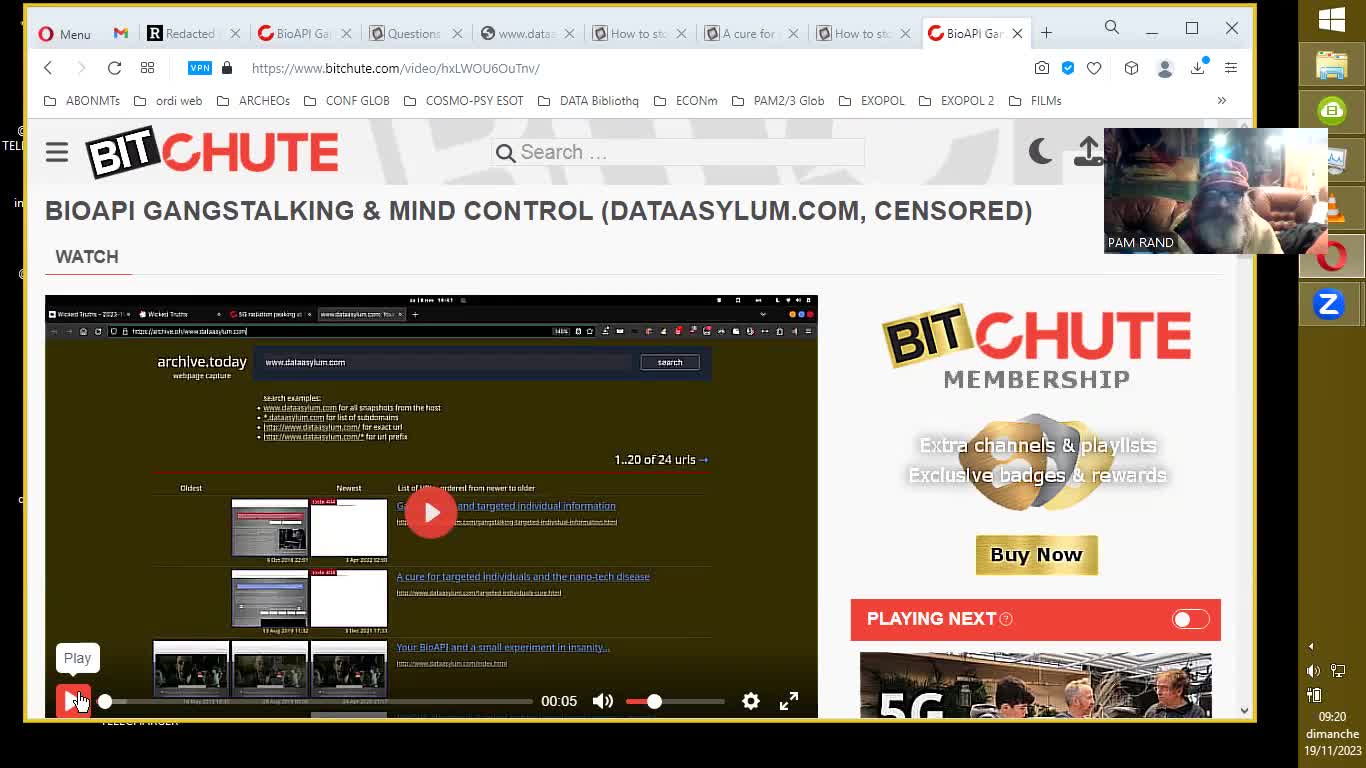Click the site security padlock icon

[227, 68]
